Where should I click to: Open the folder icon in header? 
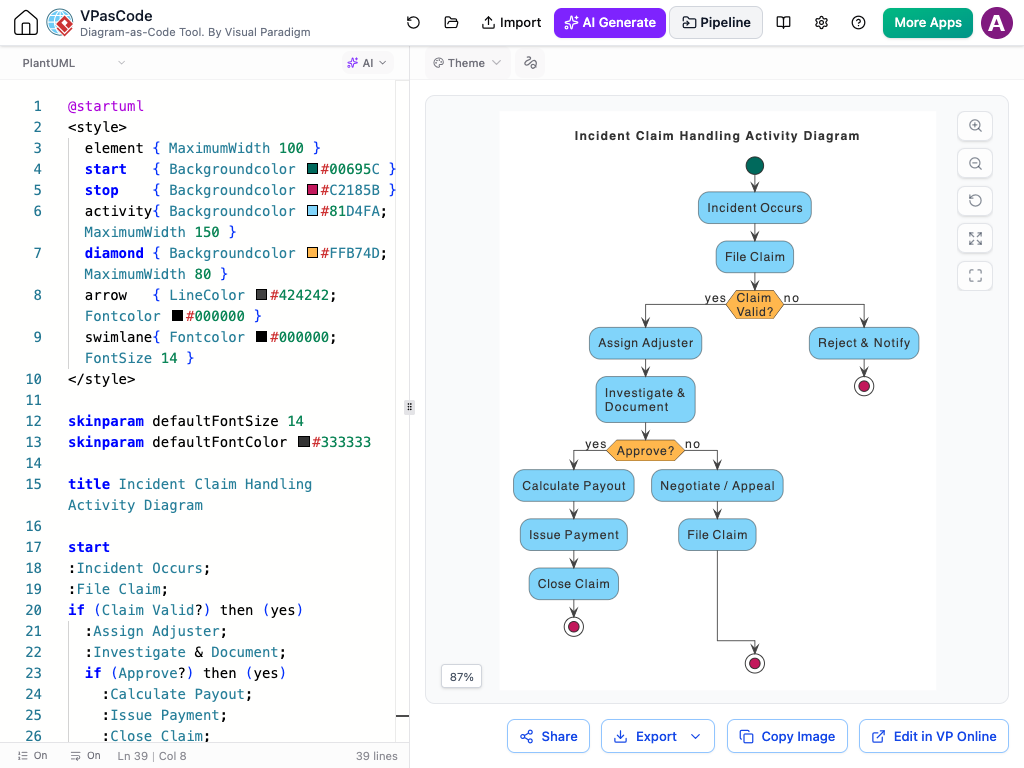pos(451,22)
